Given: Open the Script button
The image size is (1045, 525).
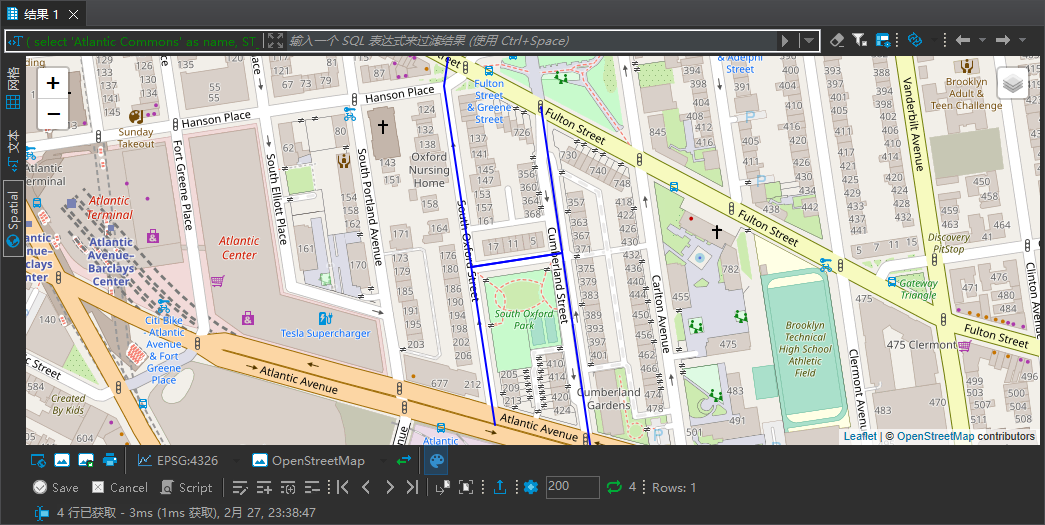Looking at the screenshot, I should 186,488.
